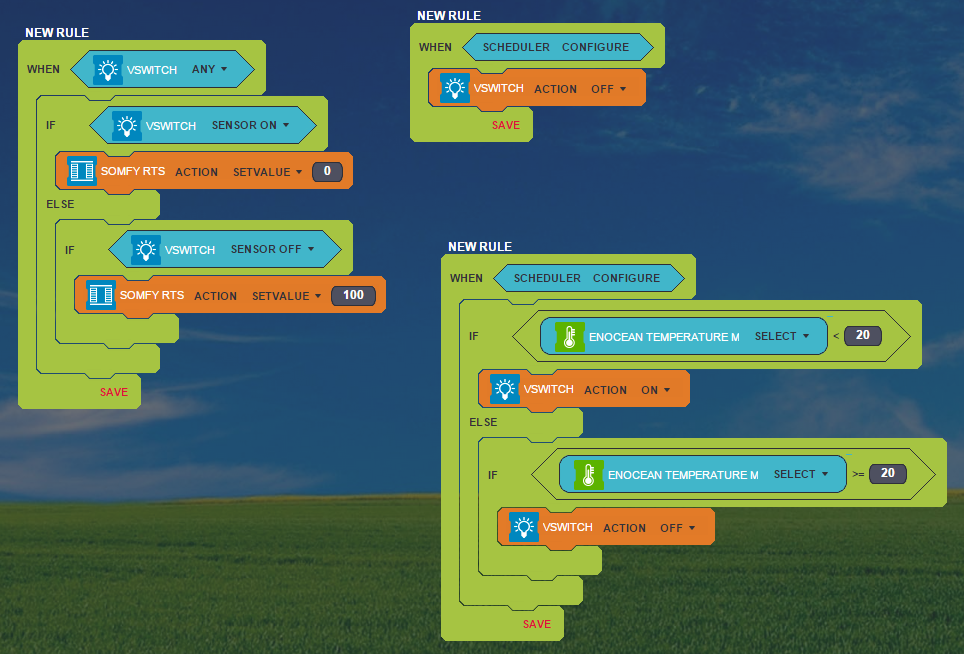Screen dimensions: 964x654
Task: Expand the SETVALUE dropdown next to value 100
Action: pos(286,296)
